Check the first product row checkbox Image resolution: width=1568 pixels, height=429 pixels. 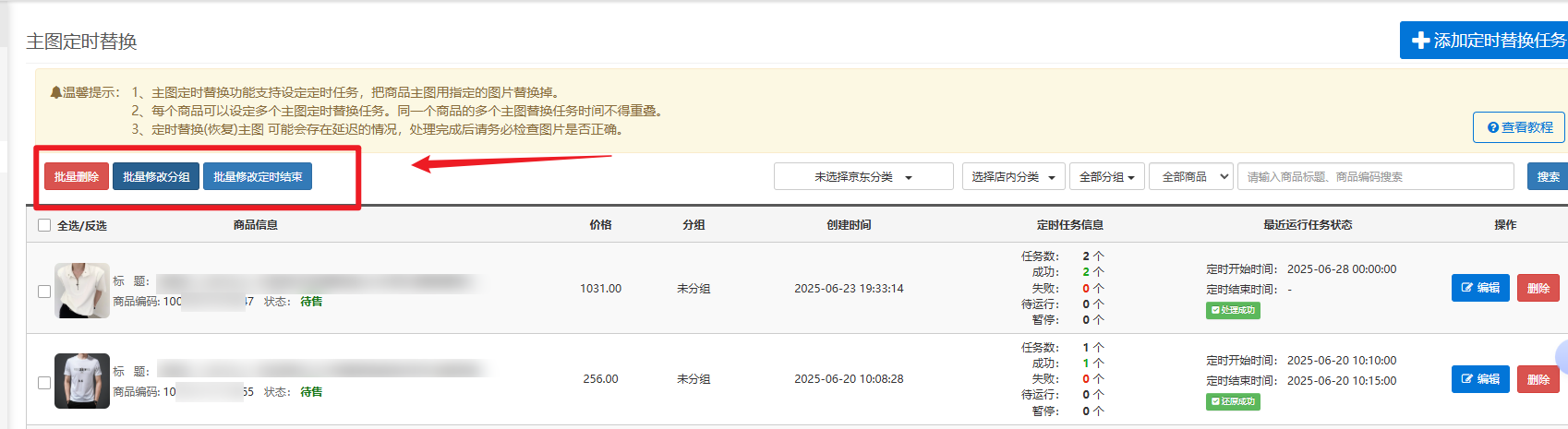[43, 292]
